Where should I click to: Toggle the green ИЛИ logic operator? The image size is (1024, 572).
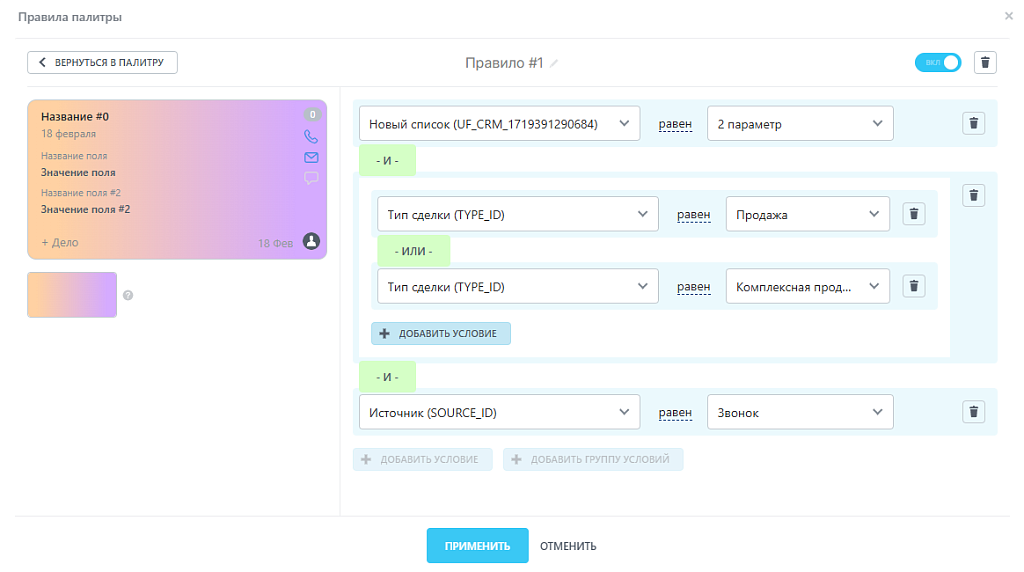(414, 251)
